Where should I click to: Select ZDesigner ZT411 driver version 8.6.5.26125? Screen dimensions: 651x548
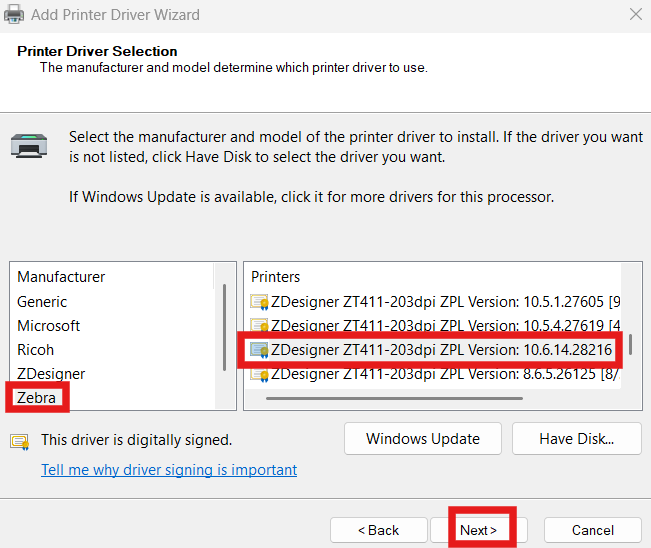point(435,374)
